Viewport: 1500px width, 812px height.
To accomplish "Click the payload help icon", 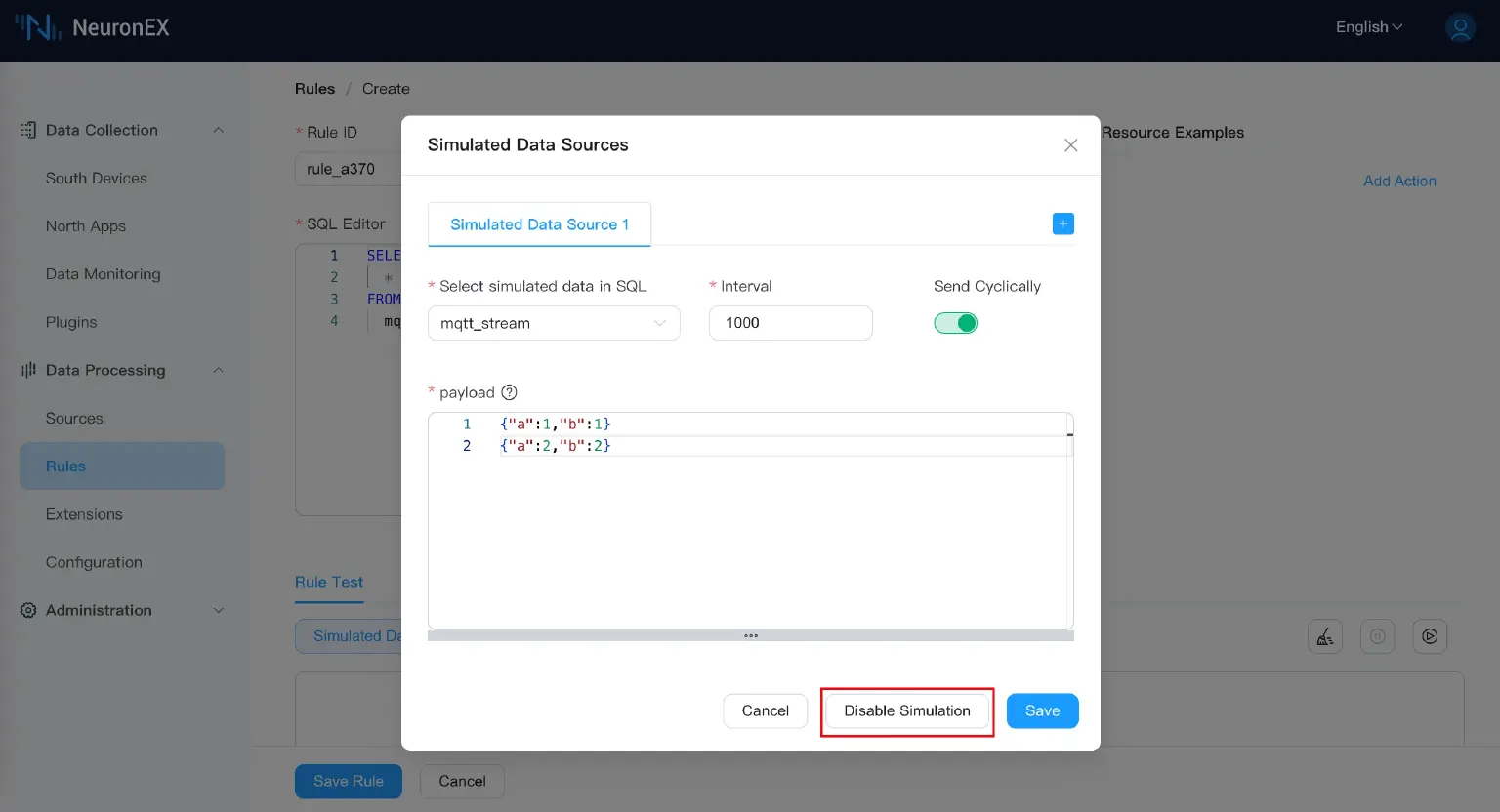I will coord(509,392).
